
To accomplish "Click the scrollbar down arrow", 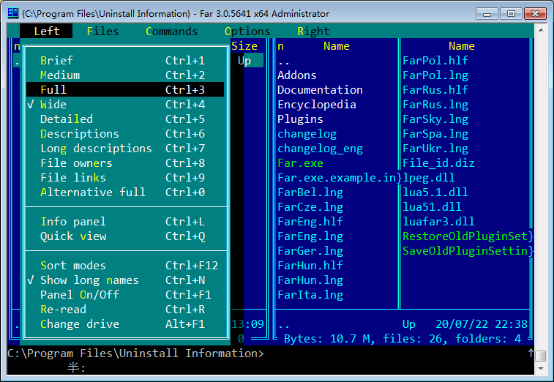I will click(x=541, y=368).
